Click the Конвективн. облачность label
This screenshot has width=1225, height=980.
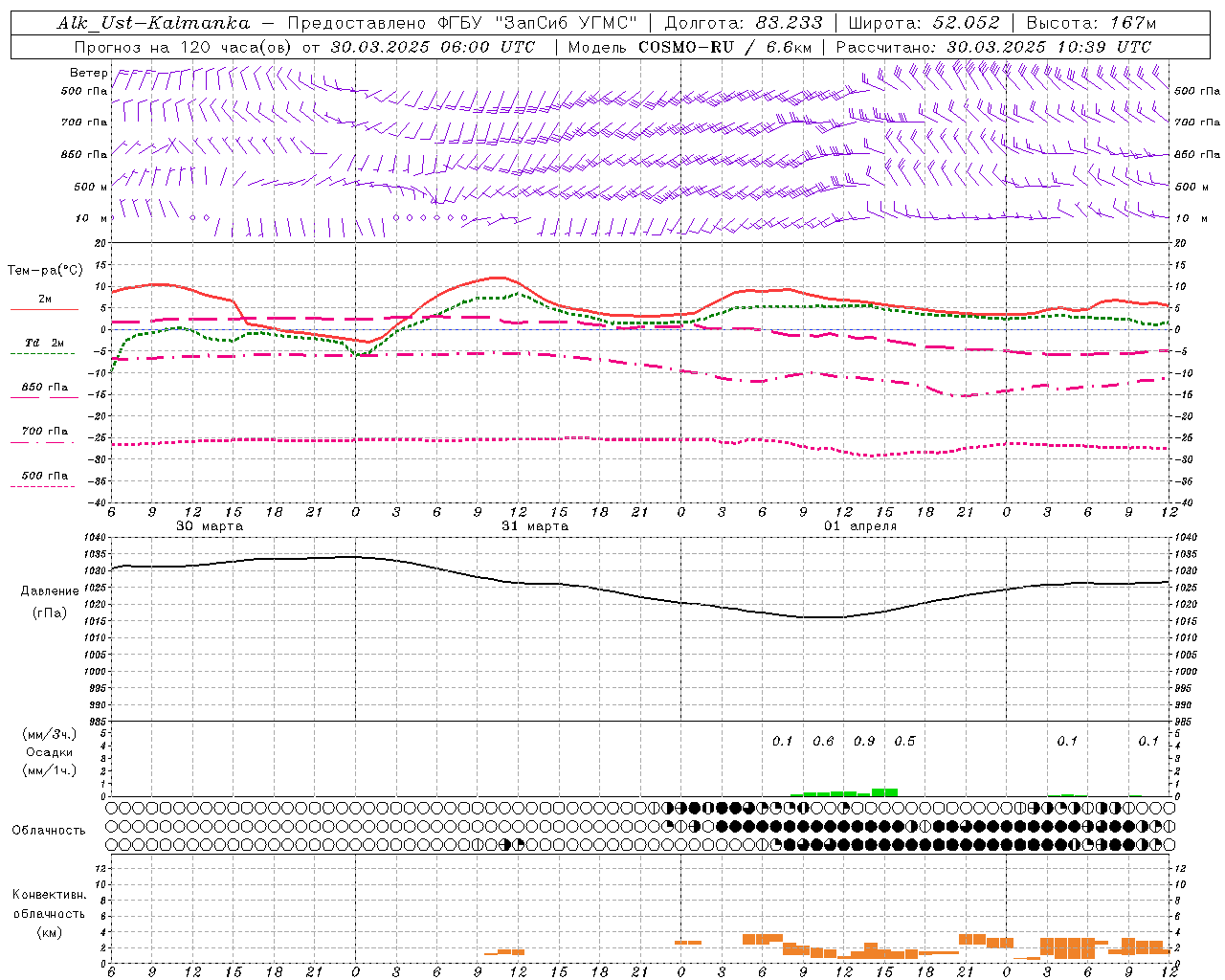pyautogui.click(x=49, y=904)
